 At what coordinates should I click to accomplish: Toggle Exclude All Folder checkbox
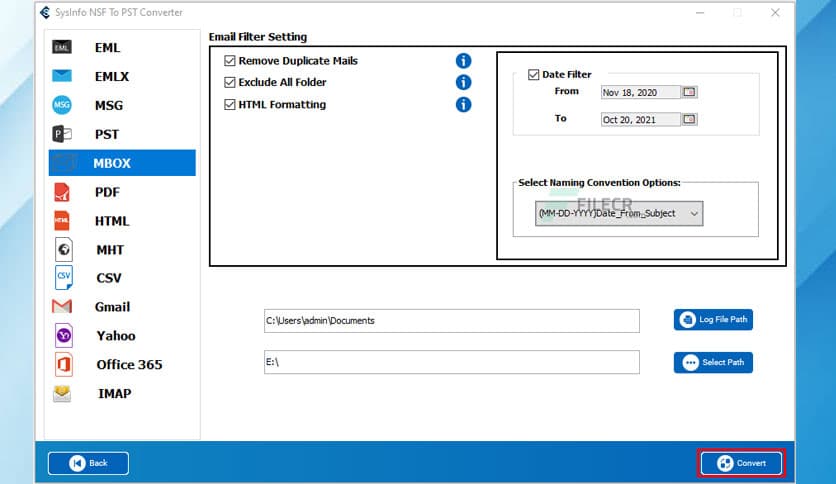point(230,82)
